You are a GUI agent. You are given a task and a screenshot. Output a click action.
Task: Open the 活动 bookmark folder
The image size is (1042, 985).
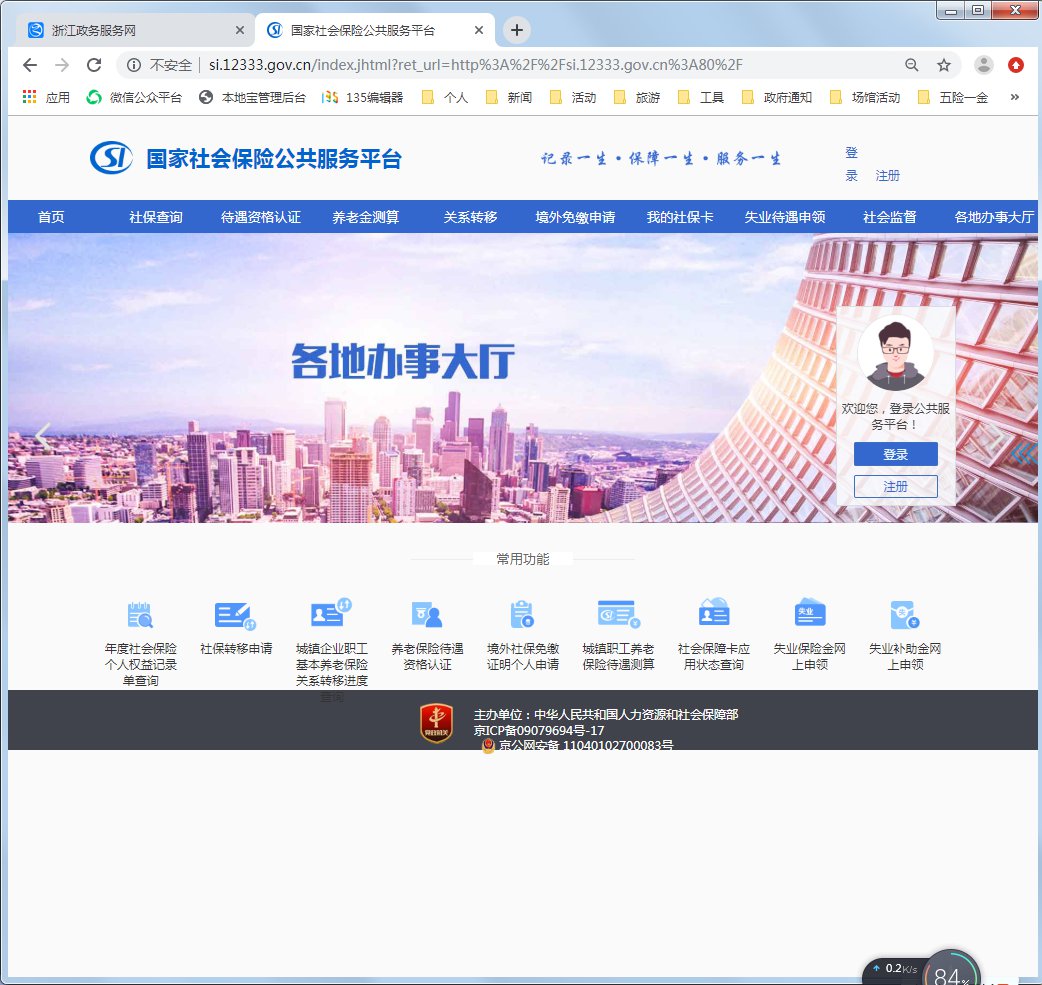tap(573, 98)
